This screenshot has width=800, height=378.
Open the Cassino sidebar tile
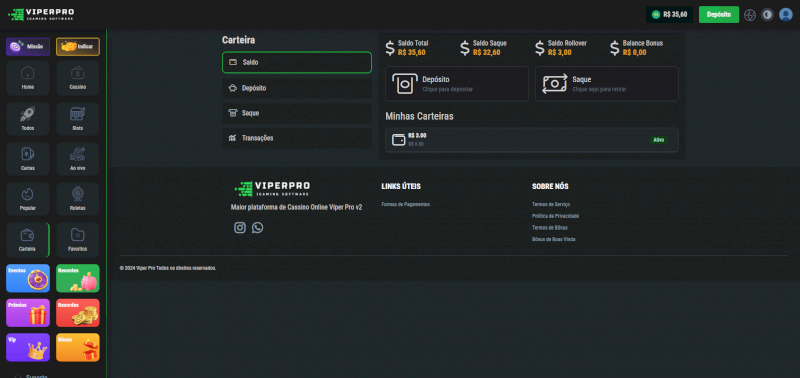pyautogui.click(x=78, y=78)
